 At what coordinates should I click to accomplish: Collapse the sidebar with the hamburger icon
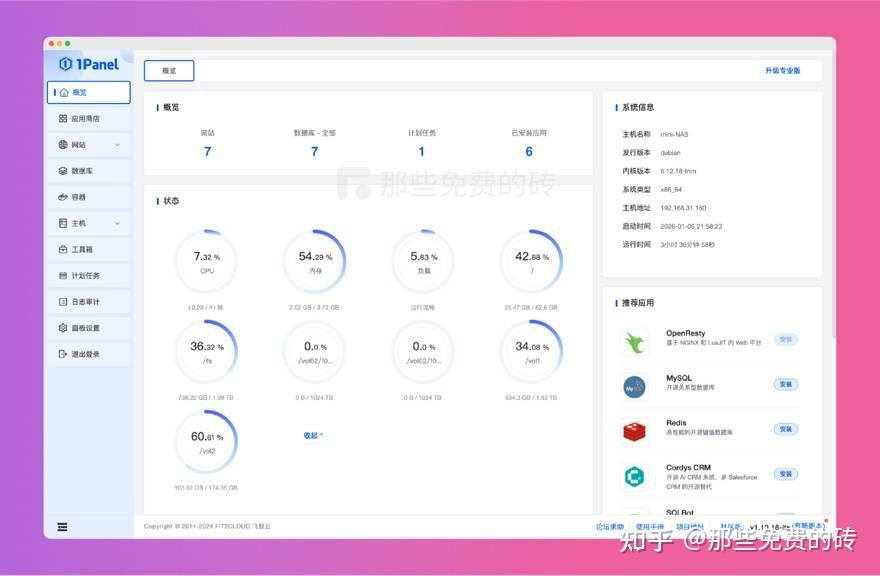[x=62, y=527]
